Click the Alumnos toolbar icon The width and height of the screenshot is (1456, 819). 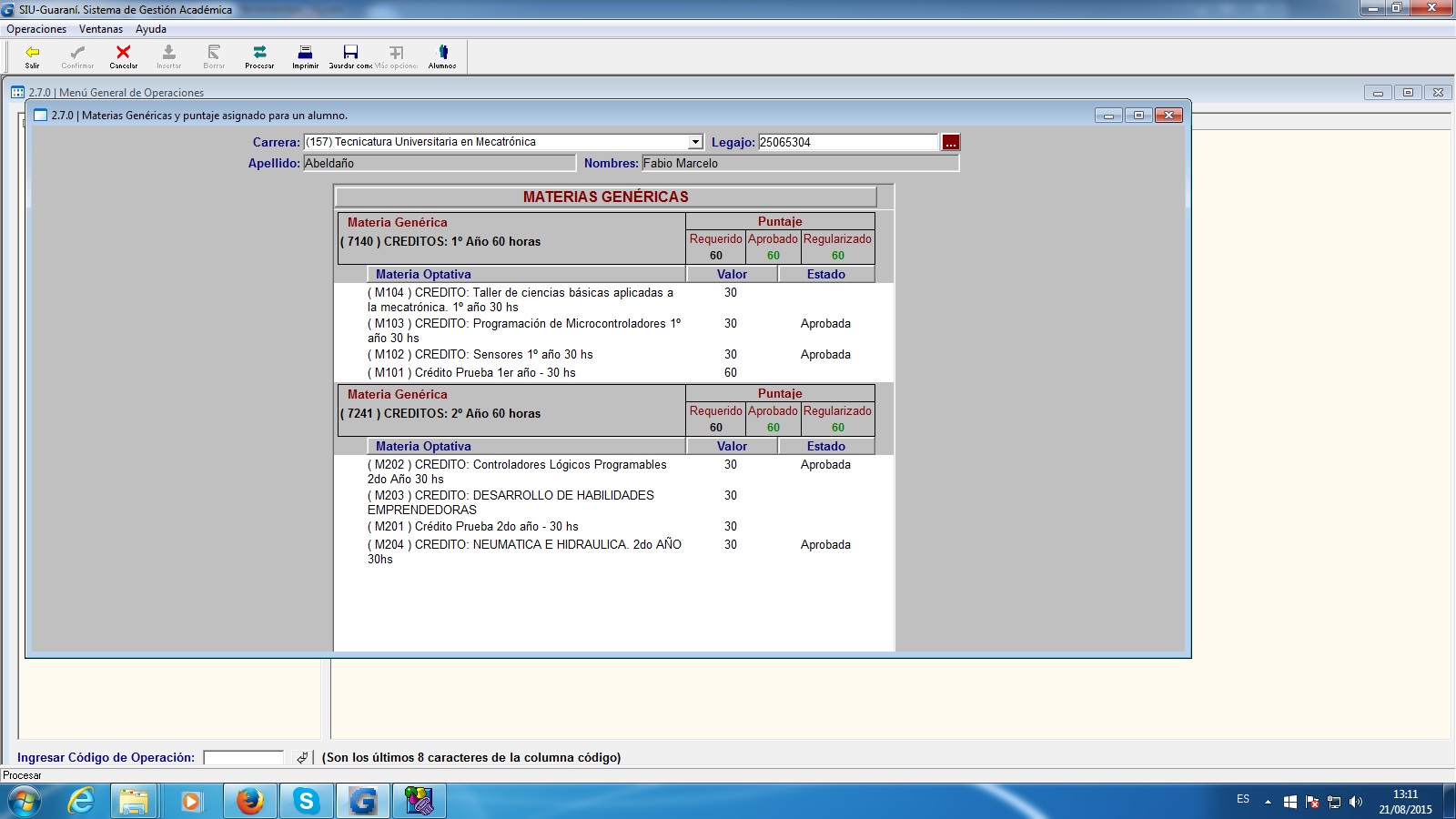coord(442,56)
